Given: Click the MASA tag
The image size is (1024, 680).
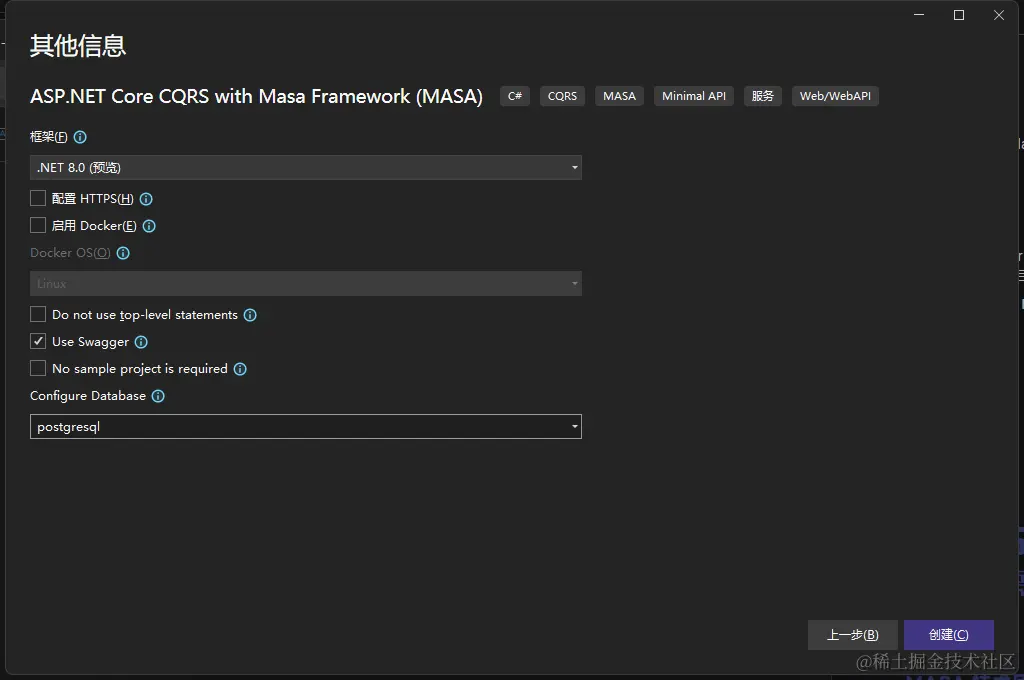Looking at the screenshot, I should click(619, 96).
